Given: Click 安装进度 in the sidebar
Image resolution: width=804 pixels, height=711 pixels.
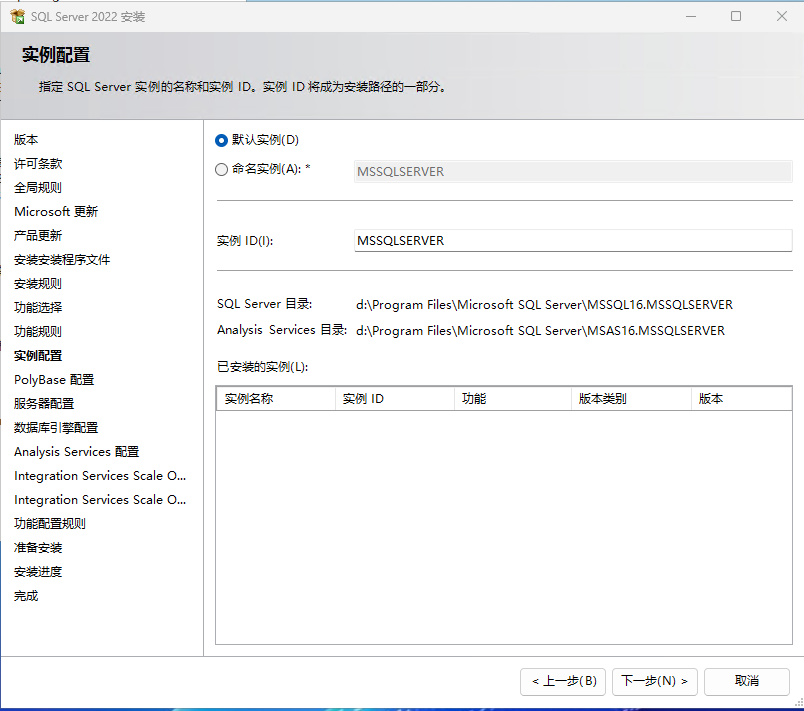Looking at the screenshot, I should tap(38, 572).
